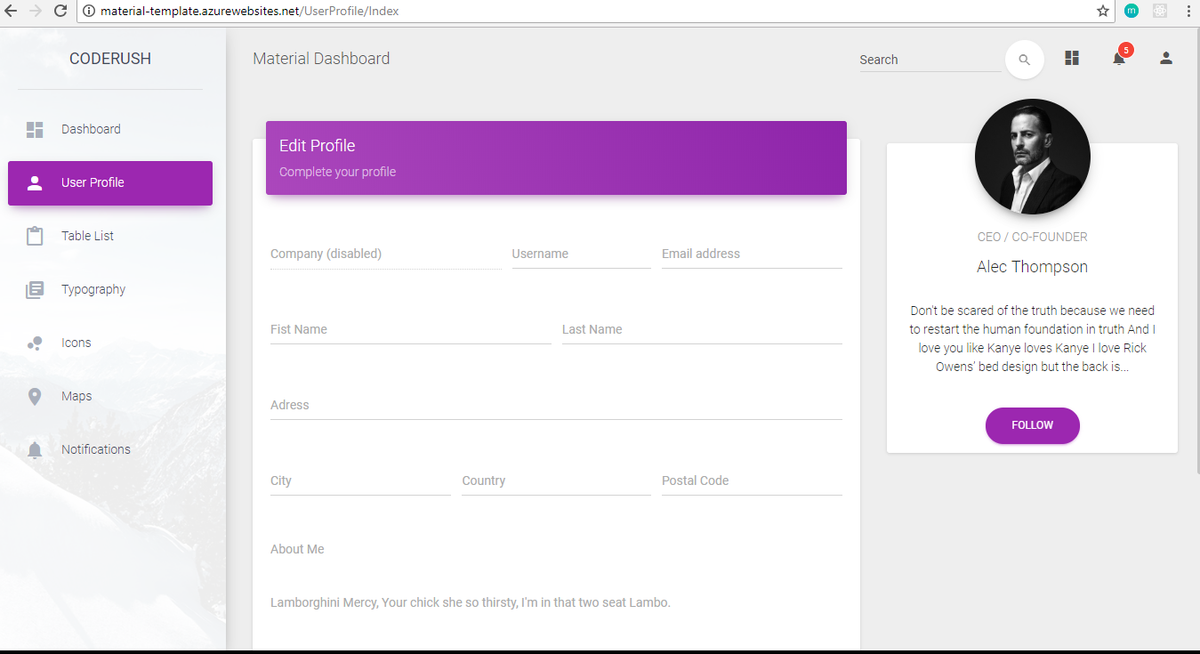Click the Icons menu bullet icon
The width and height of the screenshot is (1200, 654).
point(35,342)
